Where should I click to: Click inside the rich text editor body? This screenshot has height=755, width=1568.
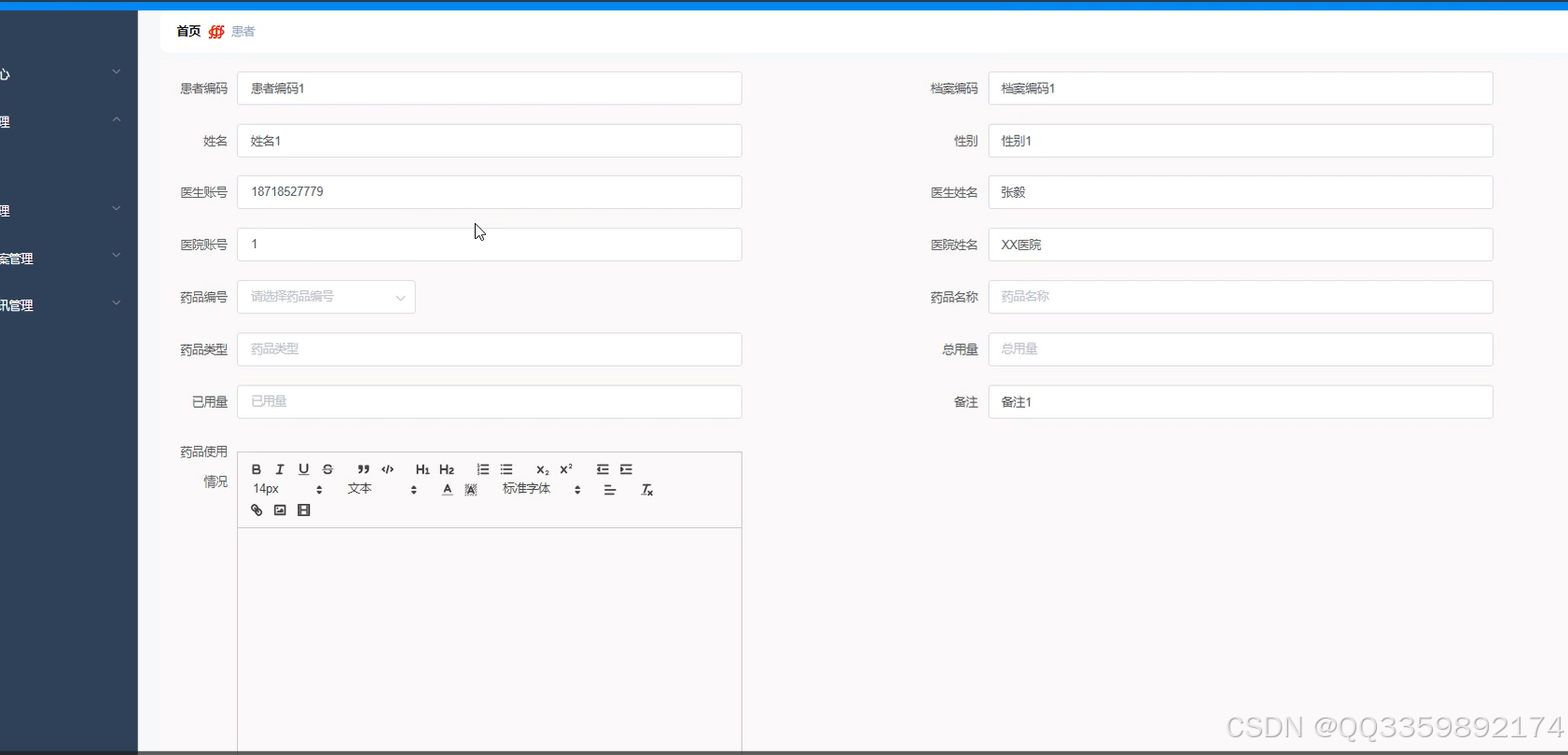click(490, 639)
